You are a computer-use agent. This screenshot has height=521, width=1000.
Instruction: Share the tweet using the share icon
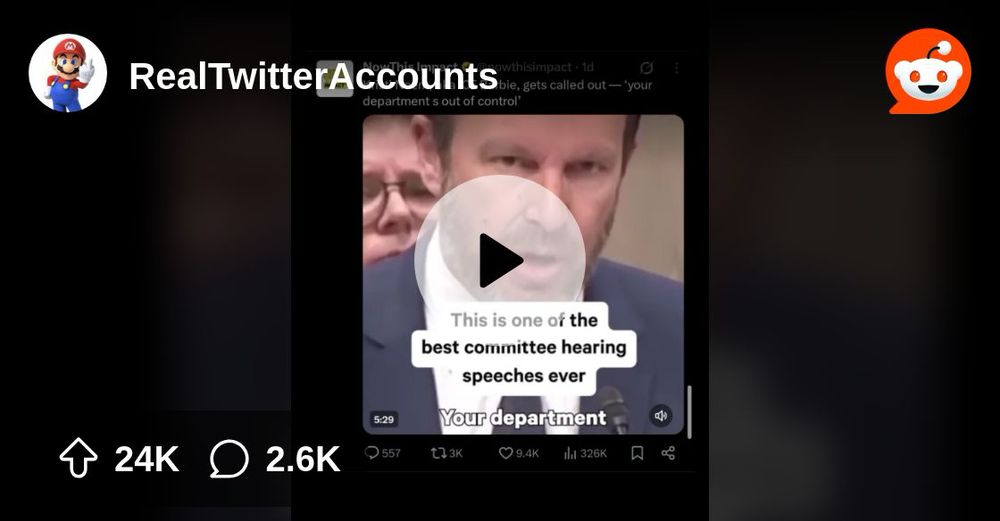pyautogui.click(x=668, y=453)
